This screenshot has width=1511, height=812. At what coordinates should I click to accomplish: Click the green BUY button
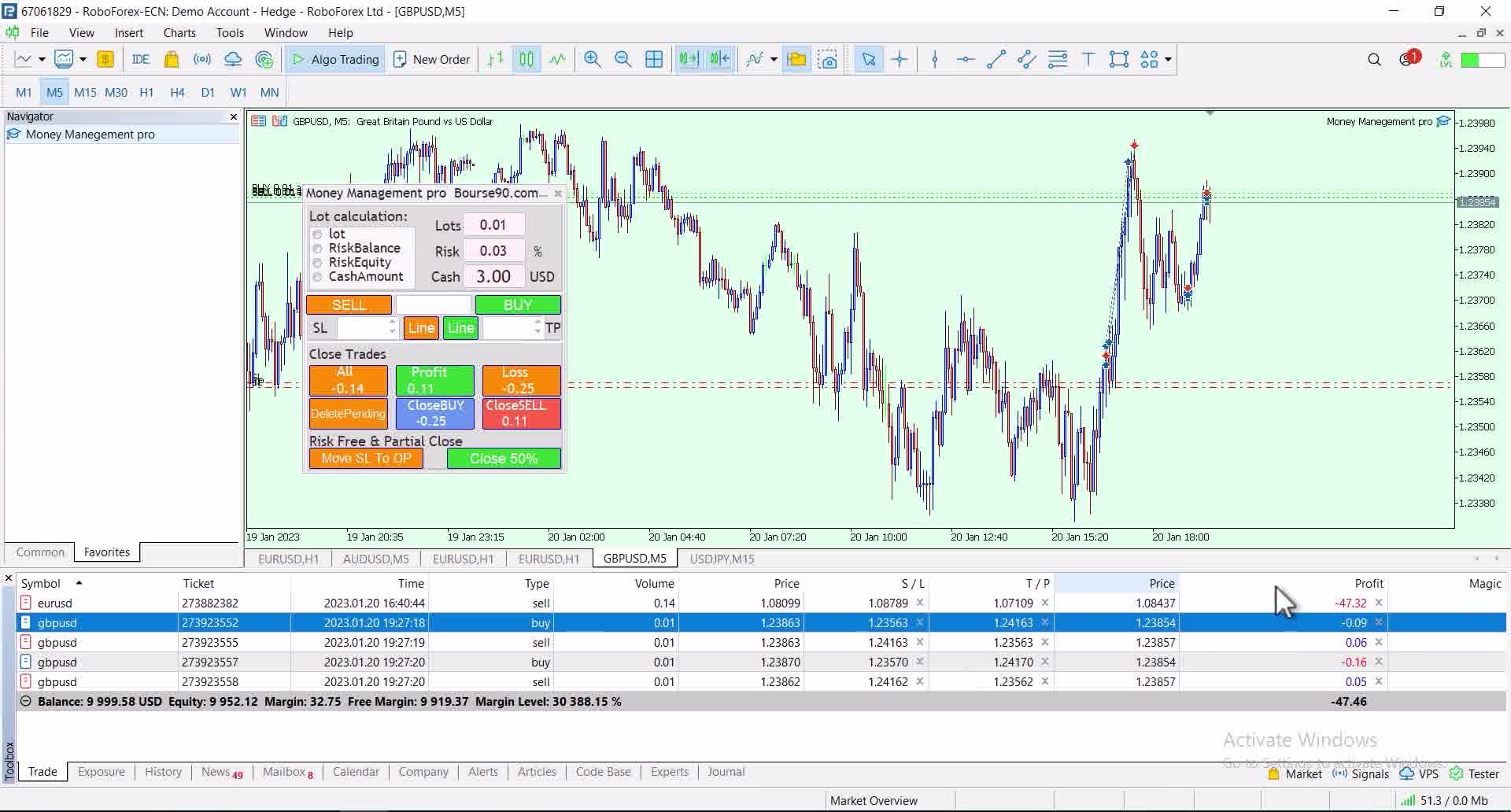(518, 304)
